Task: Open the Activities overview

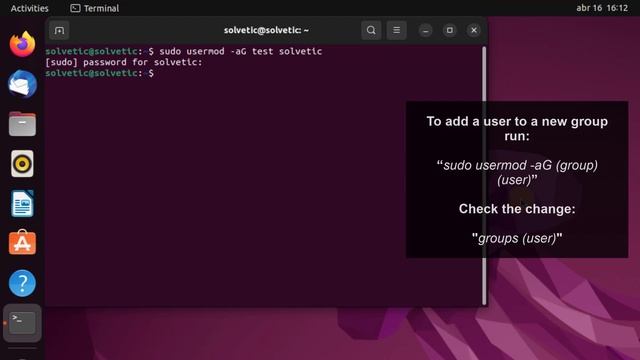Action: coord(29,8)
